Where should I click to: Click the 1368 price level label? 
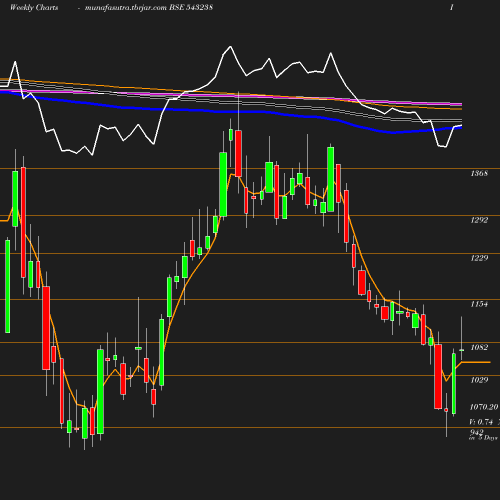tap(479, 173)
